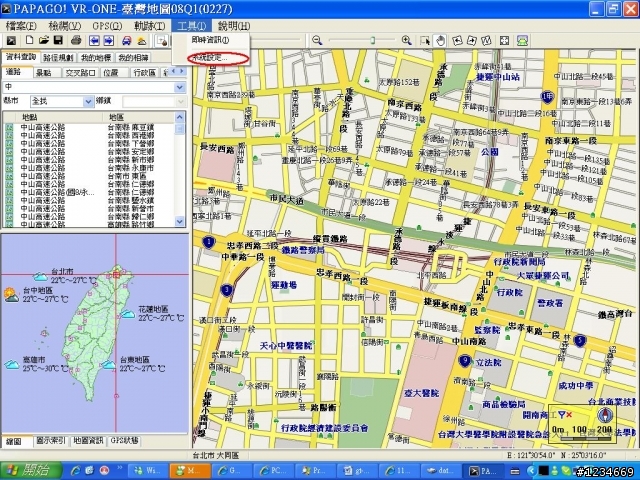Click the Taichung sunny weather icon

[x=11, y=295]
